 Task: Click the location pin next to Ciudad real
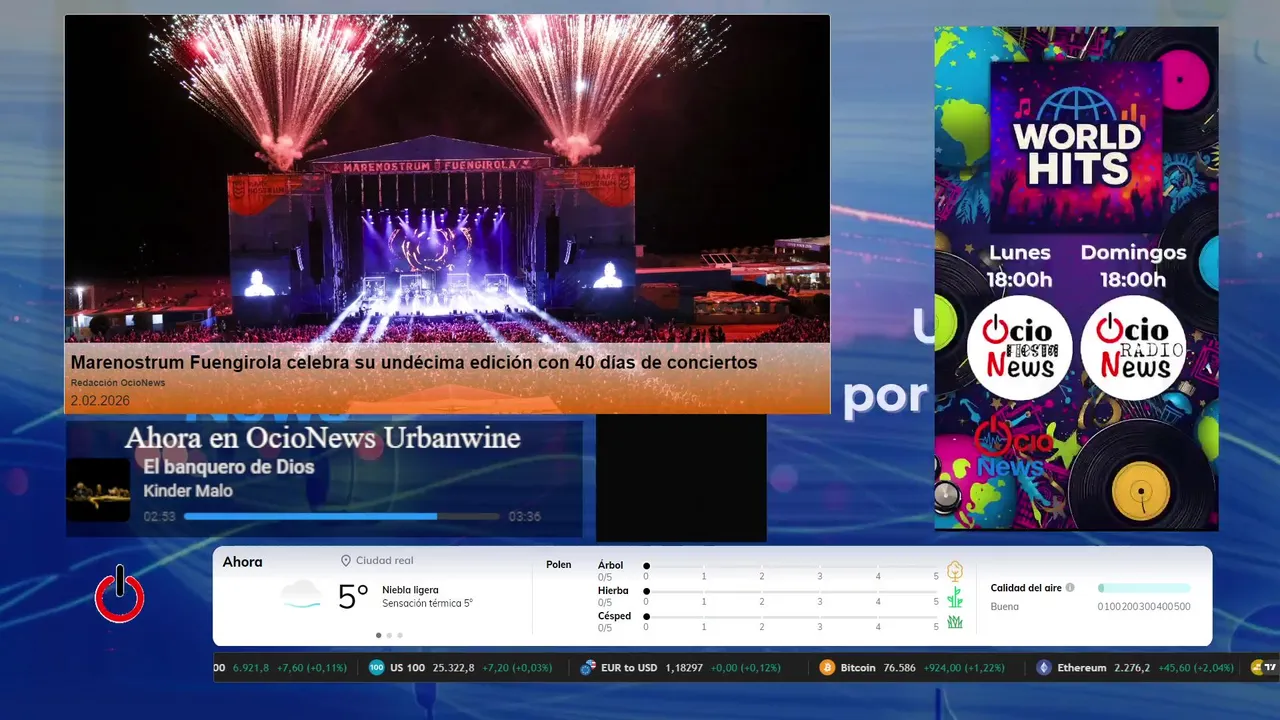point(346,561)
